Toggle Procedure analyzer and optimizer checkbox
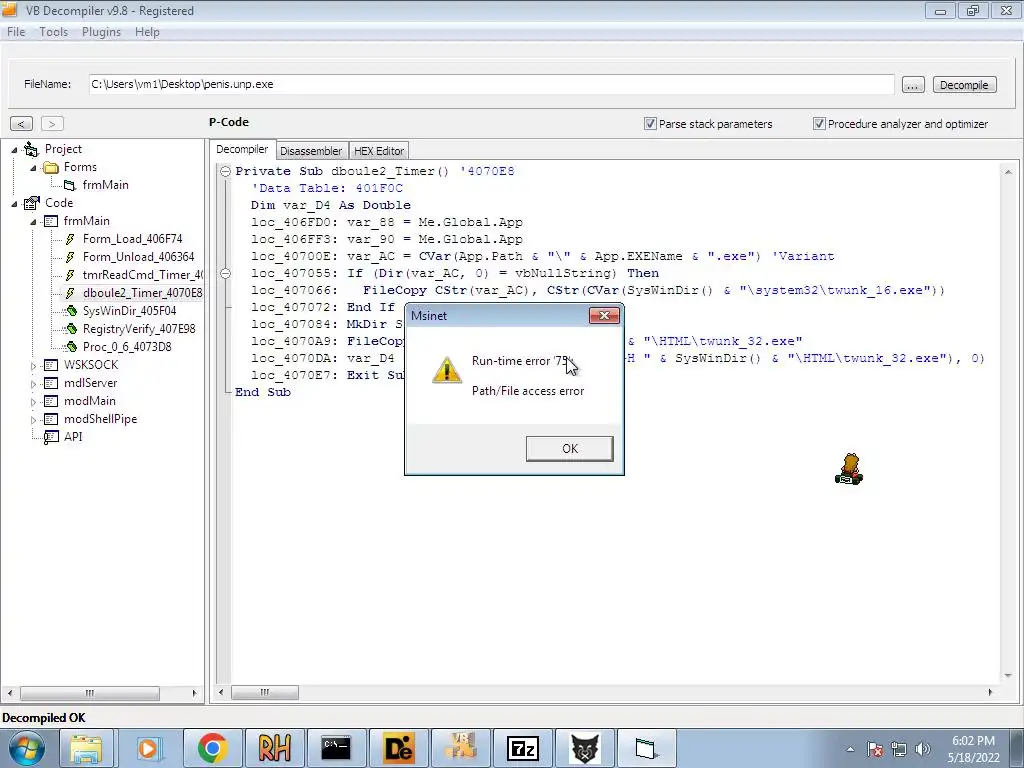The height and width of the screenshot is (768, 1024). tap(819, 123)
